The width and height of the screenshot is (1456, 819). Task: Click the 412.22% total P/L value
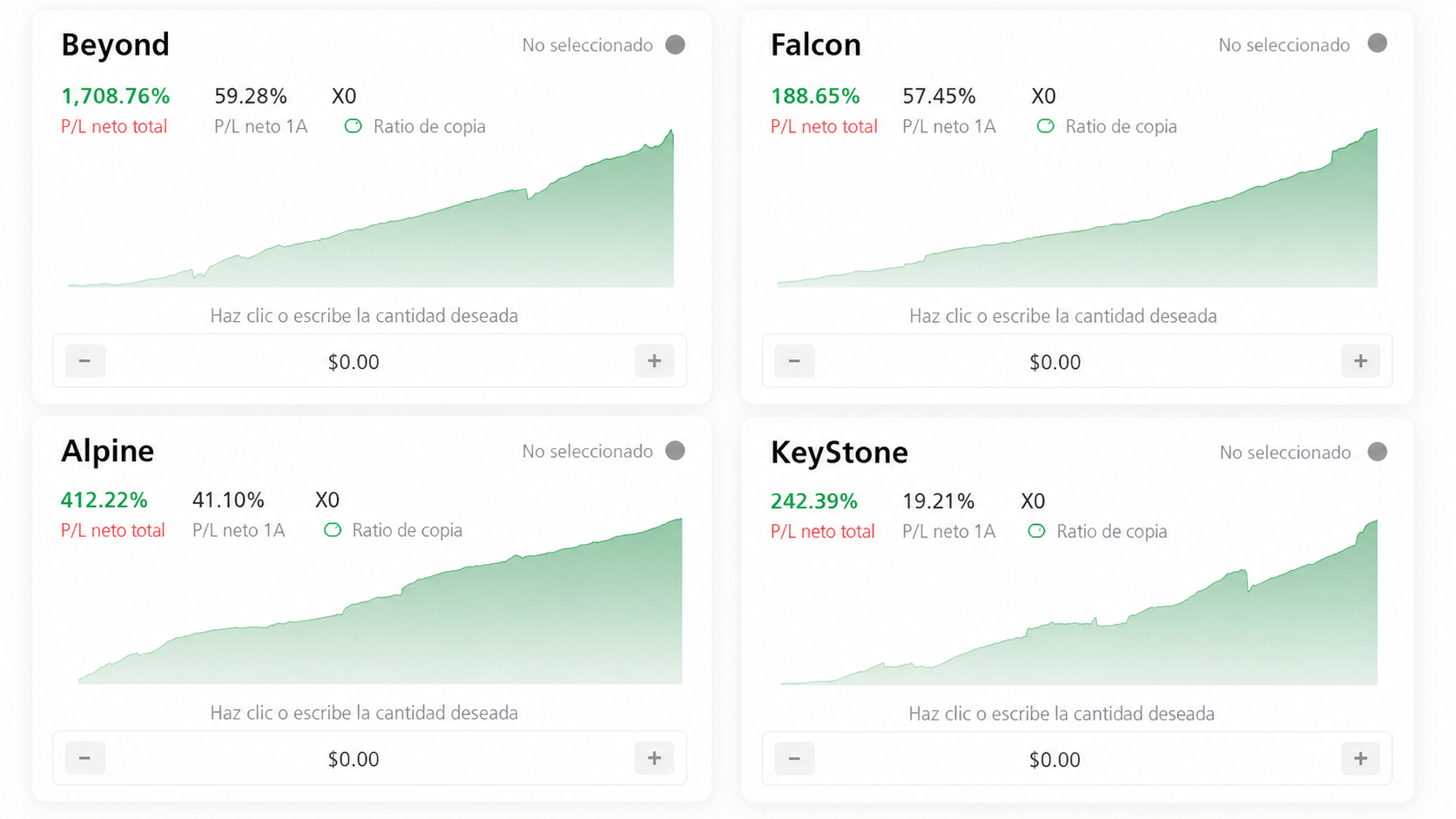(x=104, y=500)
